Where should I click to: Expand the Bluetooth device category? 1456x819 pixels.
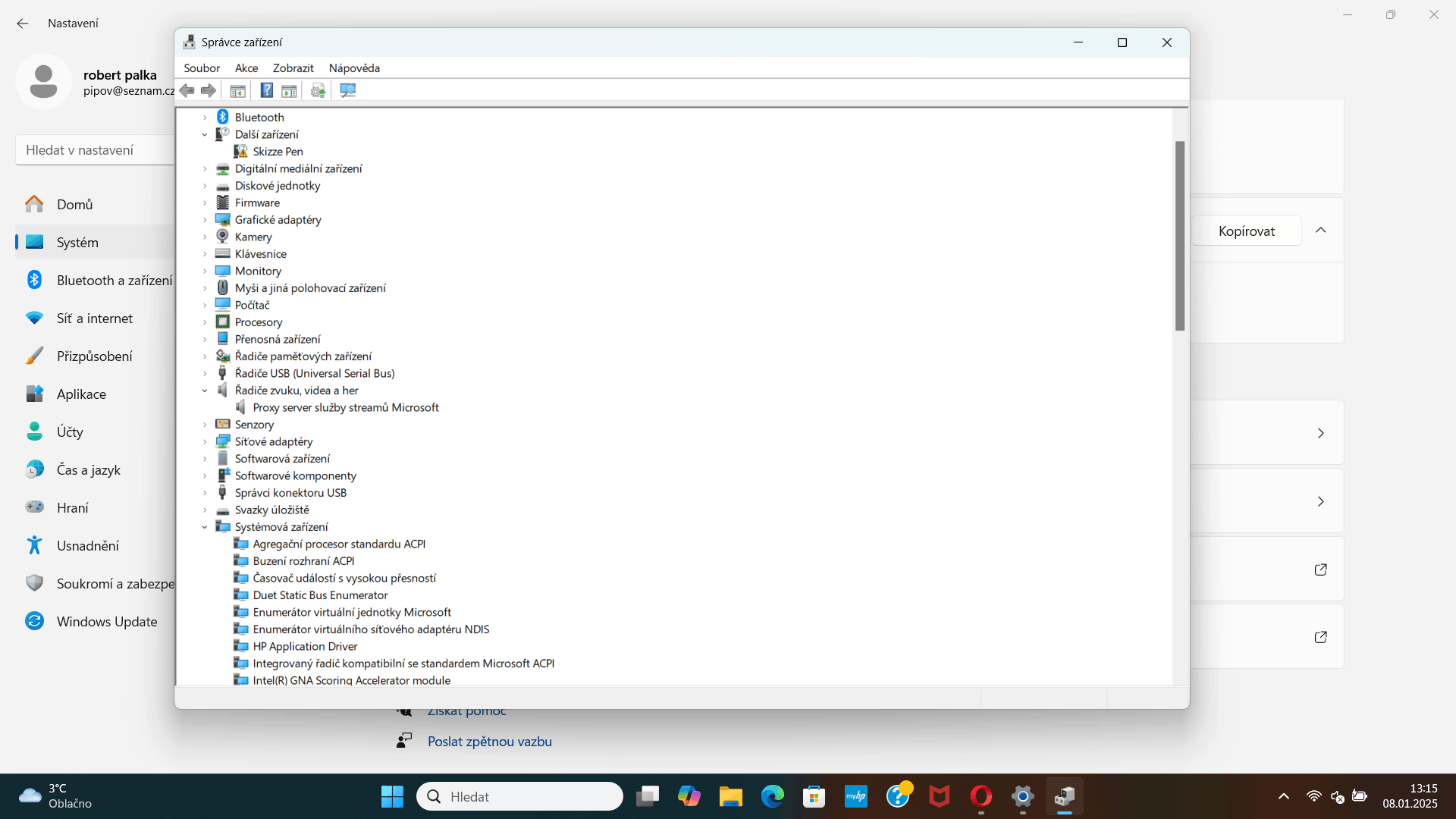click(x=204, y=118)
